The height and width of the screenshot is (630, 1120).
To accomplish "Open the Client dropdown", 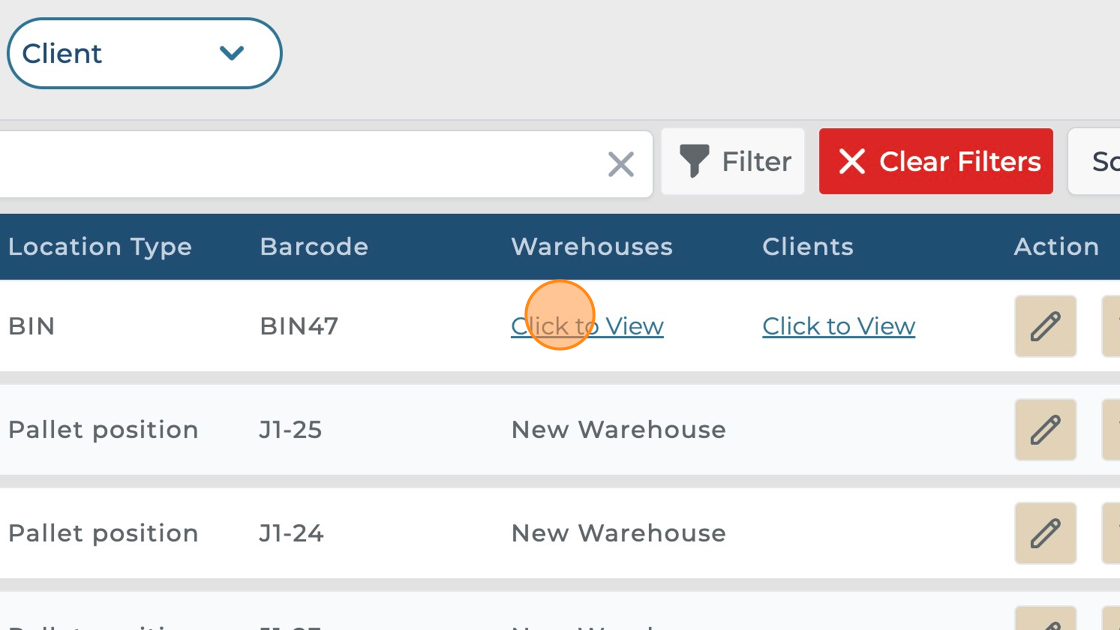I will point(144,53).
